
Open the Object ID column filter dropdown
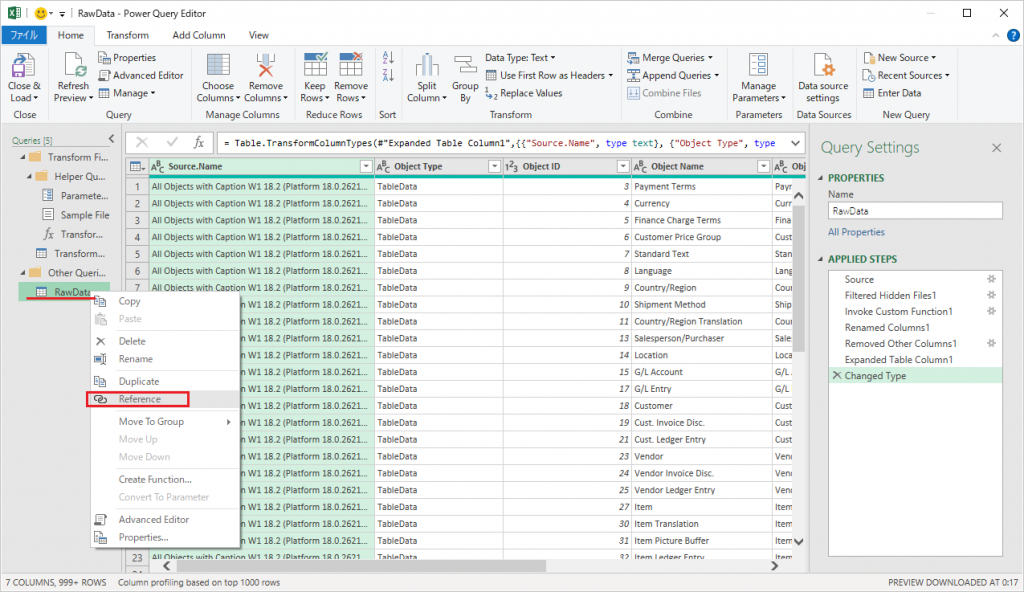tap(623, 167)
